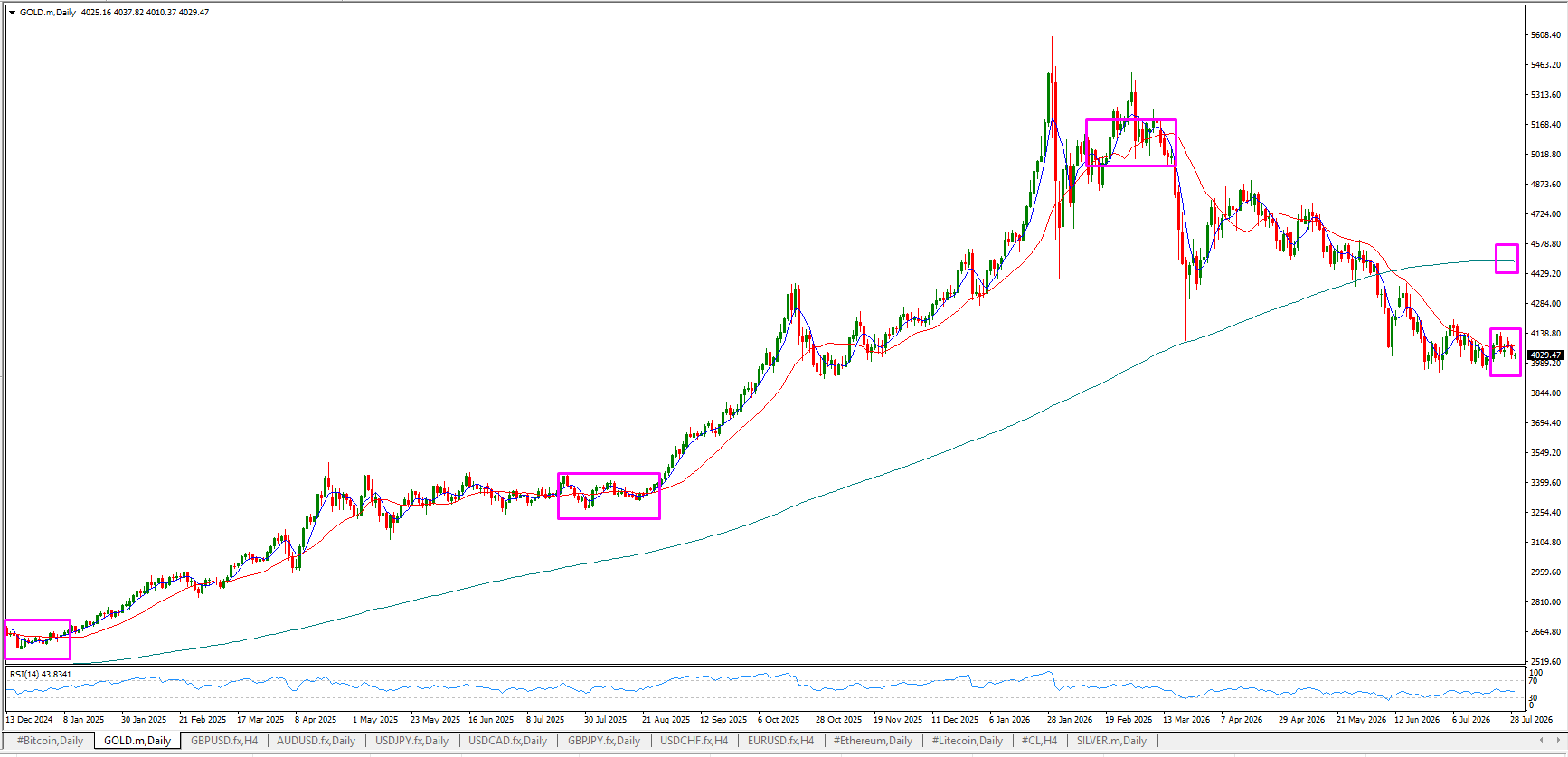Click the 28 Jul 2026 date label
The height and width of the screenshot is (757, 1568).
click(x=1531, y=720)
